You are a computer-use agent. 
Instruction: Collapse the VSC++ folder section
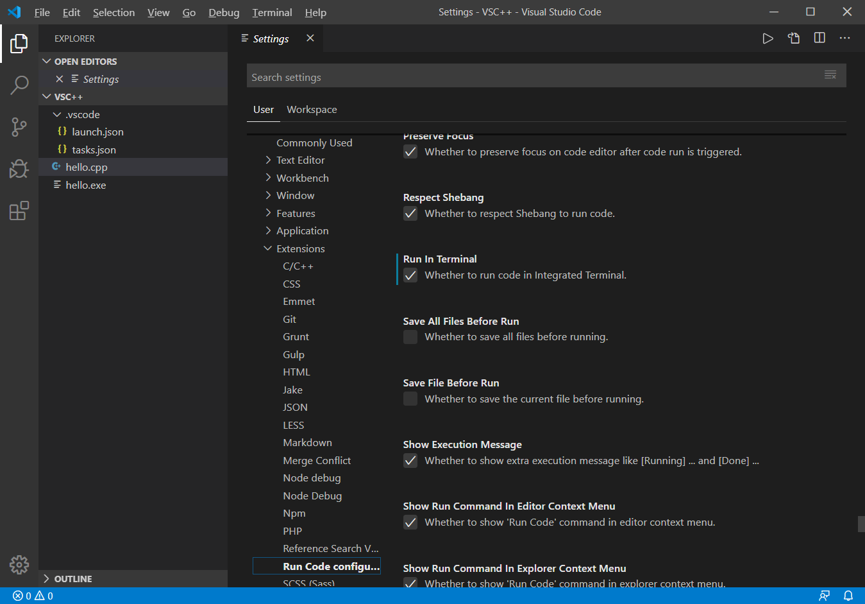46,97
